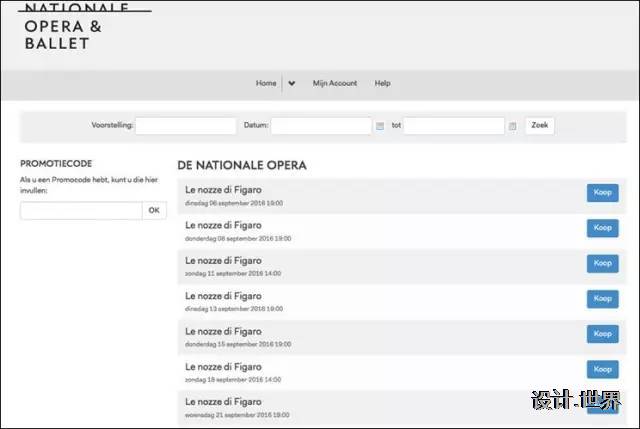Open the Mijn Account menu item
Image resolution: width=640 pixels, height=429 pixels.
click(x=335, y=83)
